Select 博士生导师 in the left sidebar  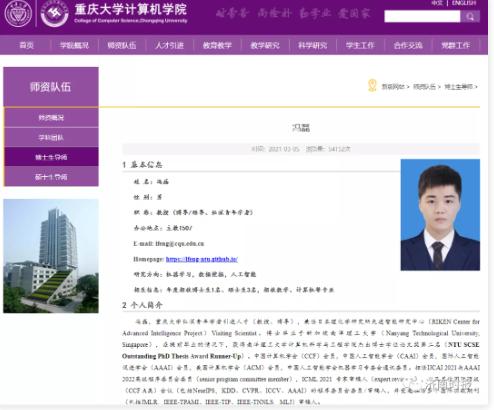[51, 157]
